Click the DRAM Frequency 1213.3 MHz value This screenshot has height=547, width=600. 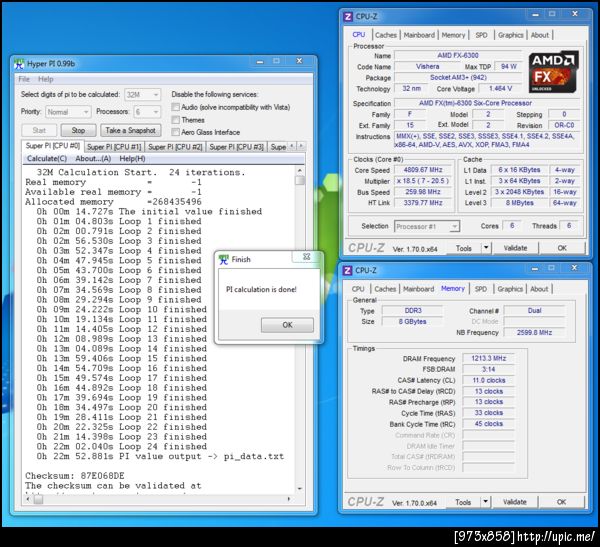coord(488,358)
